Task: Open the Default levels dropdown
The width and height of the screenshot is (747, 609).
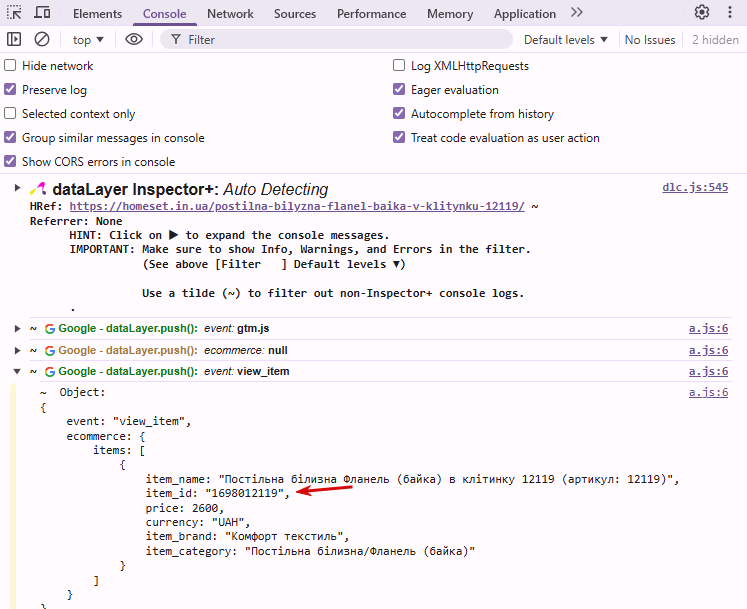Action: [x=565, y=40]
